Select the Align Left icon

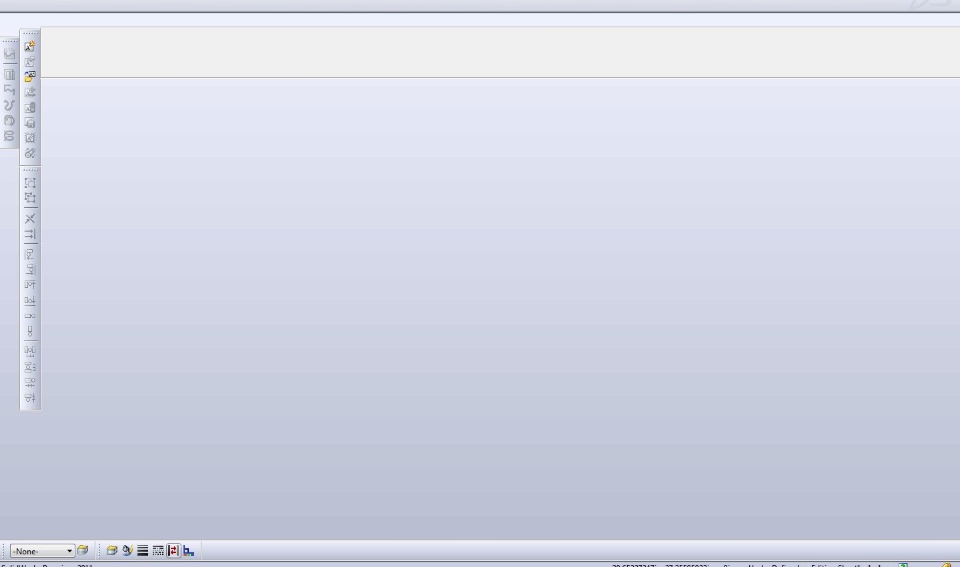[x=29, y=254]
